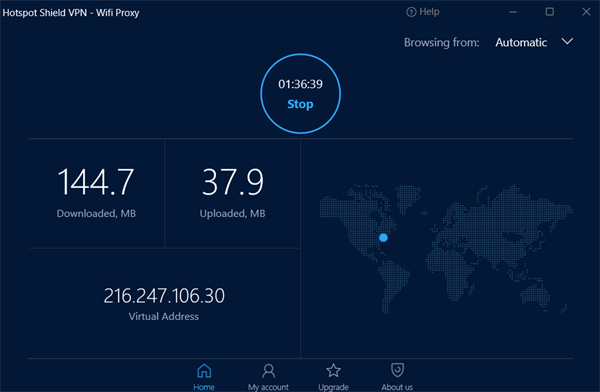Click the 01:36:39 connection timer

(300, 84)
